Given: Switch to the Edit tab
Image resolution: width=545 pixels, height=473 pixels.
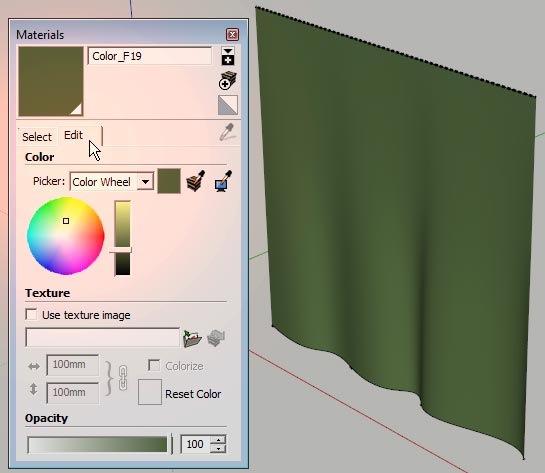Looking at the screenshot, I should [73, 135].
